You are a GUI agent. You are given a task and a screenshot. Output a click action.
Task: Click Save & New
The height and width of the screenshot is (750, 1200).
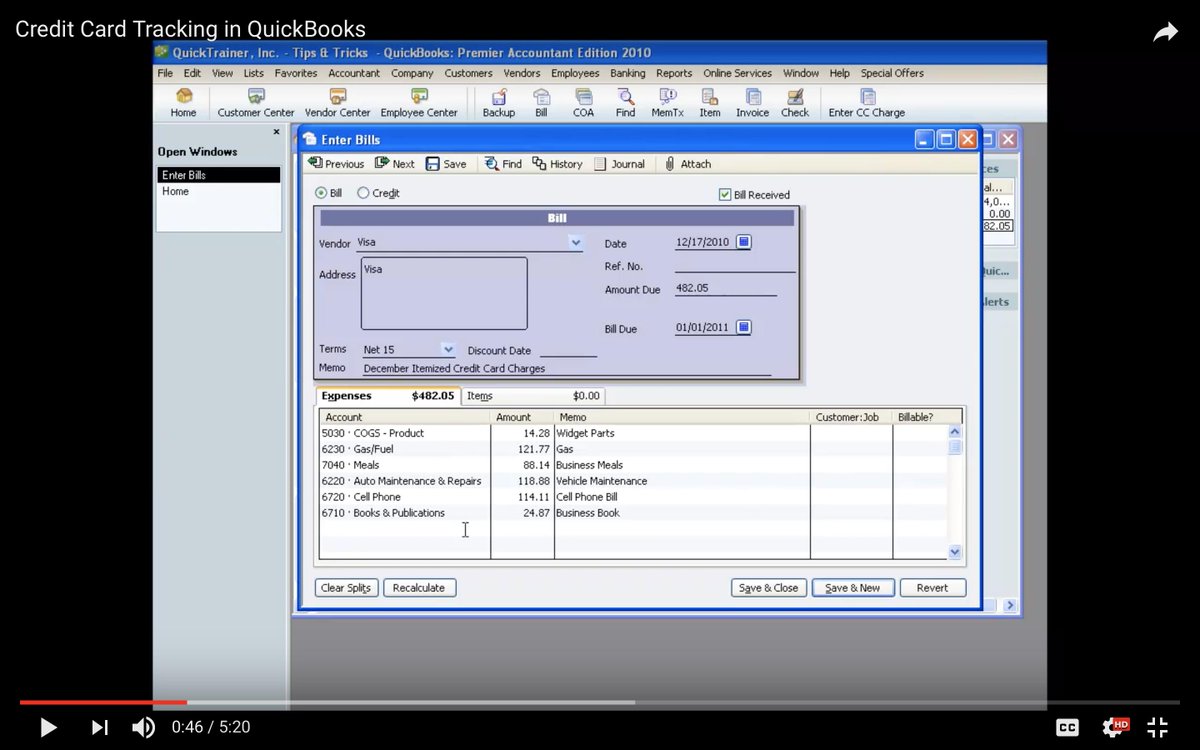853,588
